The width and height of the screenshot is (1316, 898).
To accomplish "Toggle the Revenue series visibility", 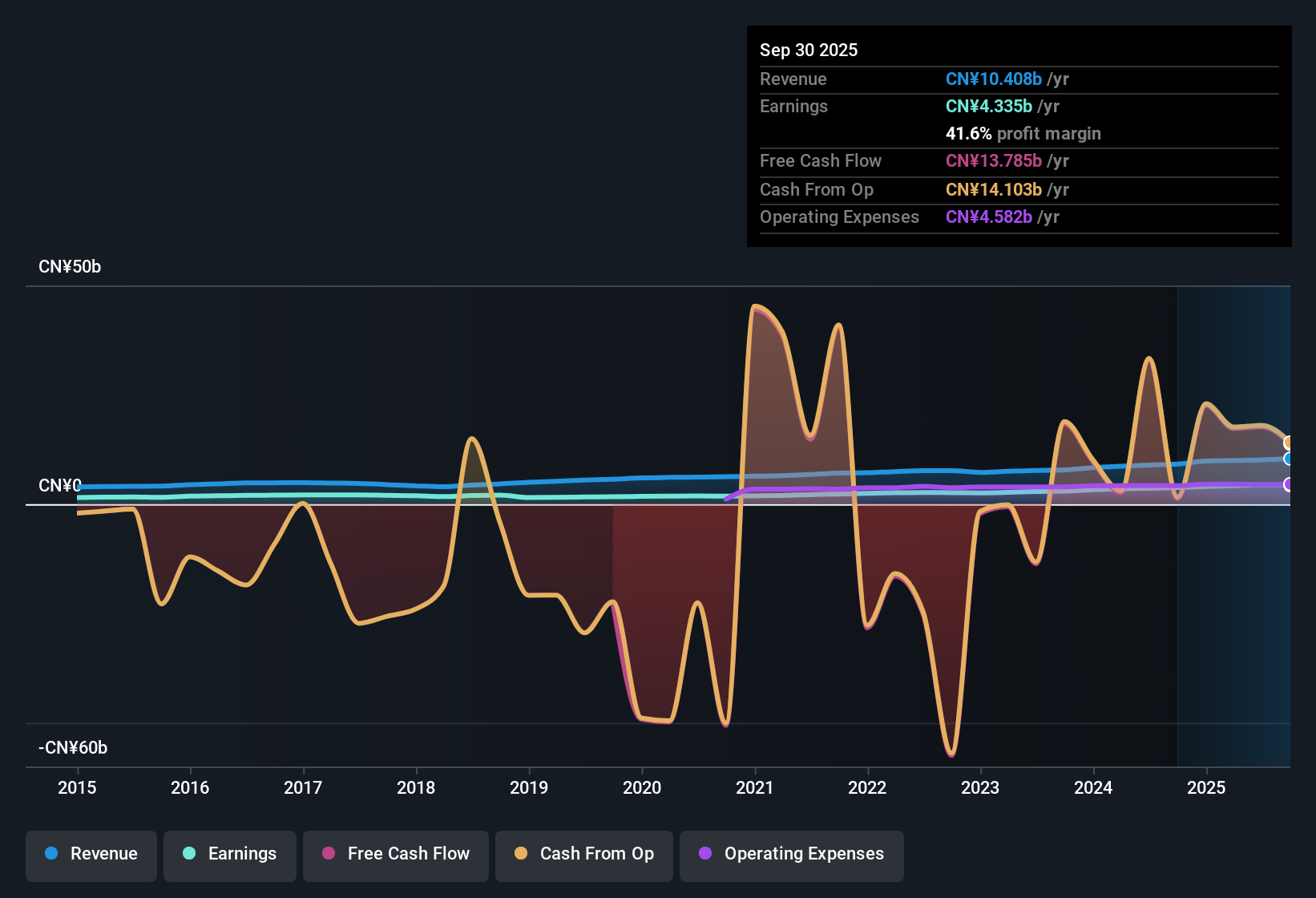I will (x=91, y=854).
